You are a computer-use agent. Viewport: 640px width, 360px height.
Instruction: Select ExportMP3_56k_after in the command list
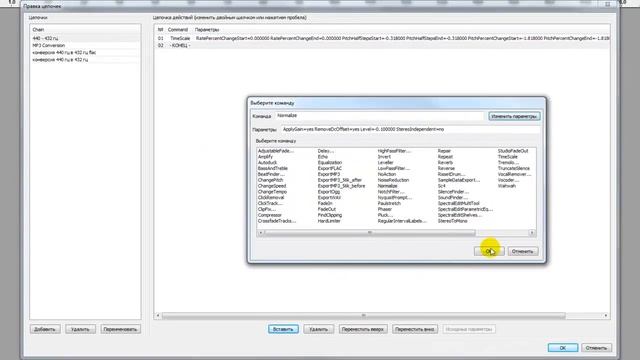coord(340,180)
